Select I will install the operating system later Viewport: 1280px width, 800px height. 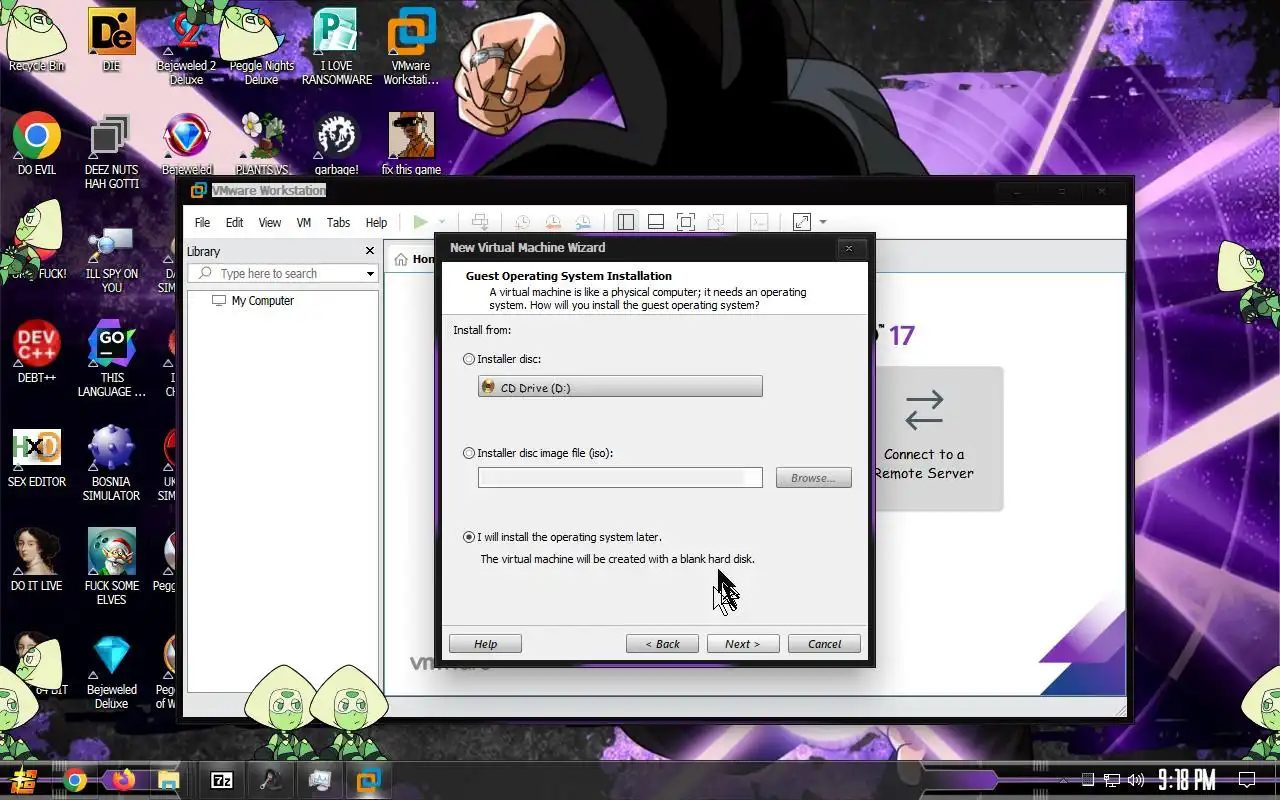tap(469, 537)
